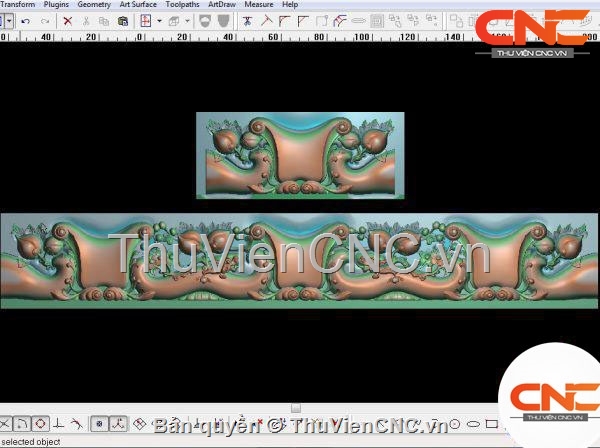The height and width of the screenshot is (448, 600).
Task: Open the leftmost toolbar dropdown arrow
Action: point(9,21)
